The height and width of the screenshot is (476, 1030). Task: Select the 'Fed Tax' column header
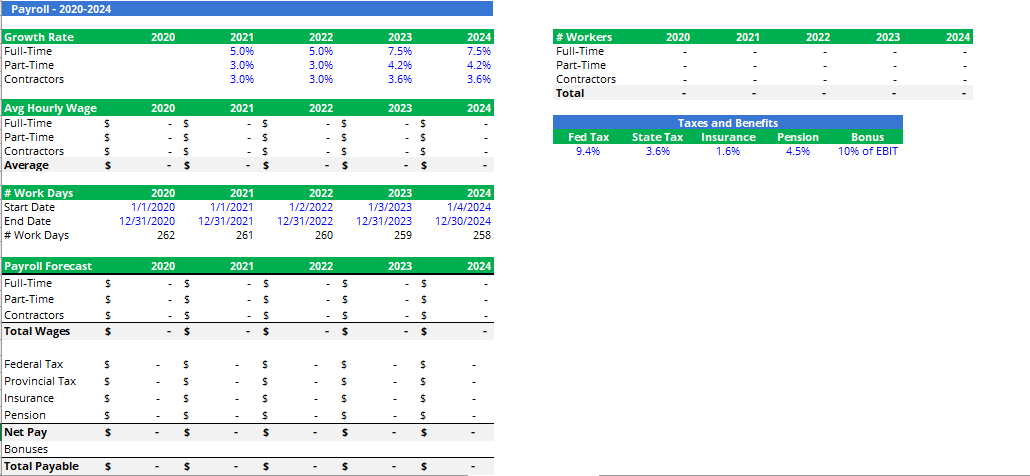click(x=589, y=137)
